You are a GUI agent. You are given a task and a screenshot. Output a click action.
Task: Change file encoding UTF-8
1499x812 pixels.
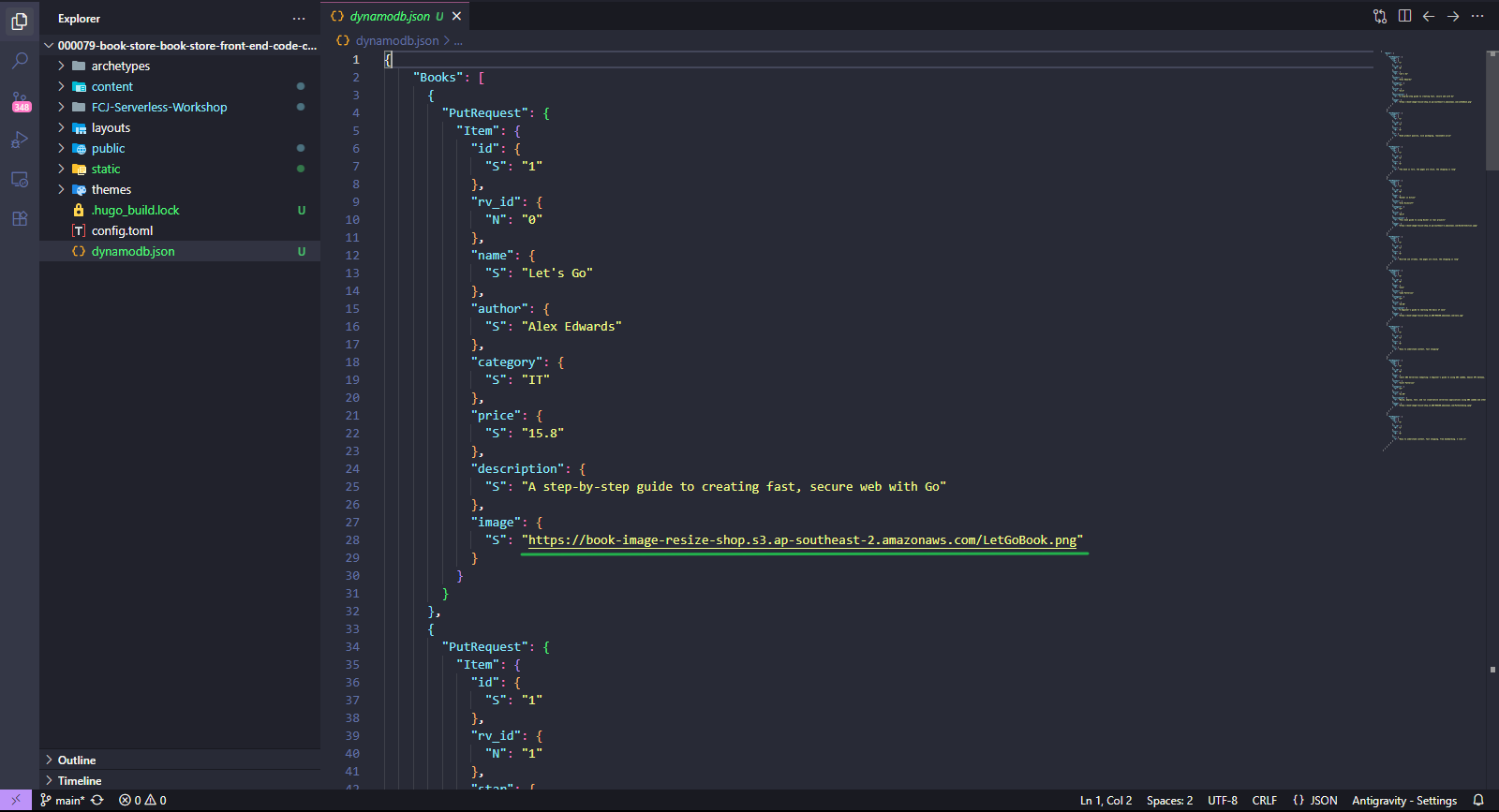(1223, 801)
